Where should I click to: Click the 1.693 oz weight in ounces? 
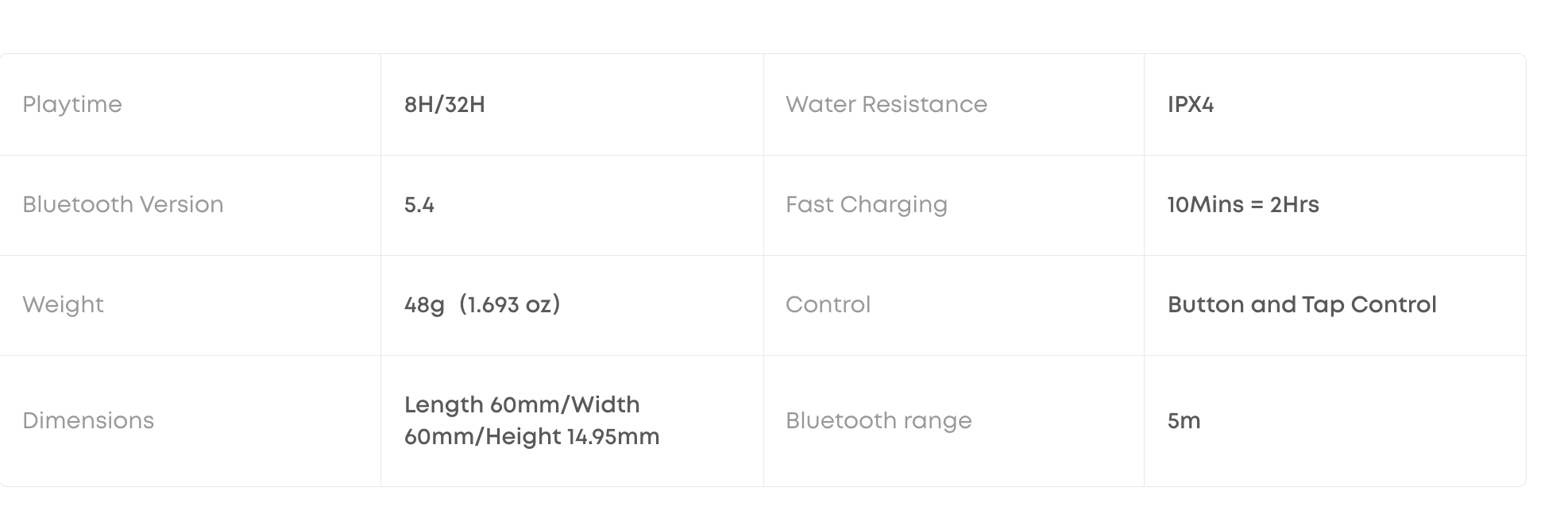[x=509, y=305]
